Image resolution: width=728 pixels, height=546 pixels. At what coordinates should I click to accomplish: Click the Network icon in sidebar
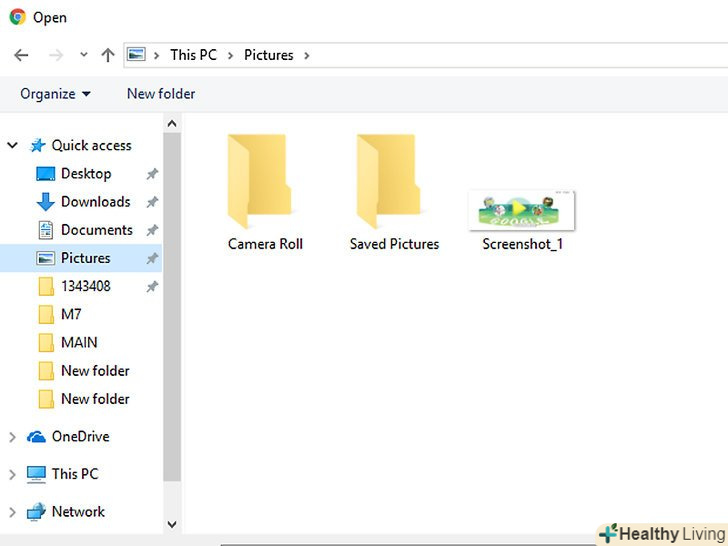[x=36, y=512]
